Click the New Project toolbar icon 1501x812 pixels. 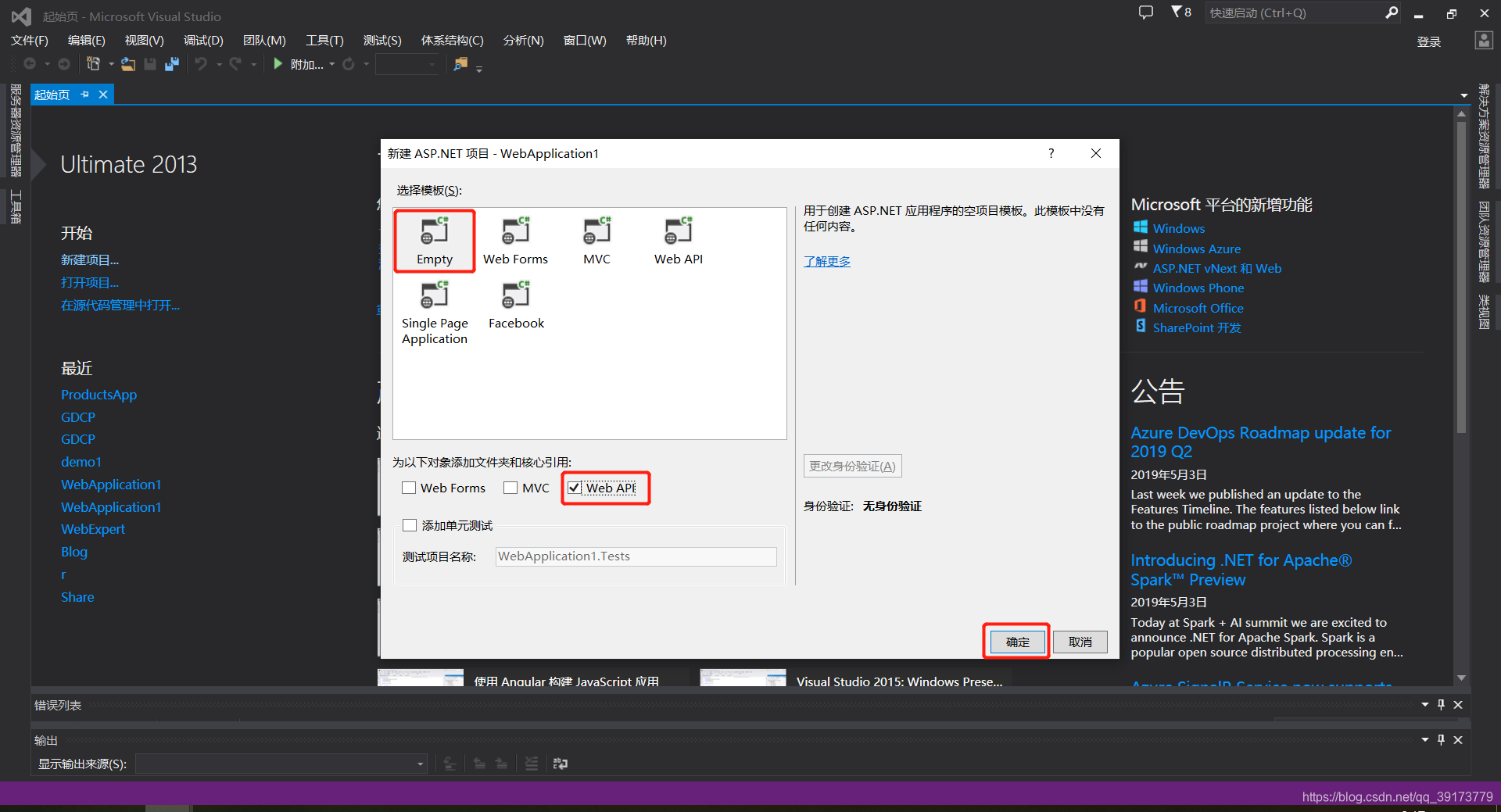[x=94, y=64]
